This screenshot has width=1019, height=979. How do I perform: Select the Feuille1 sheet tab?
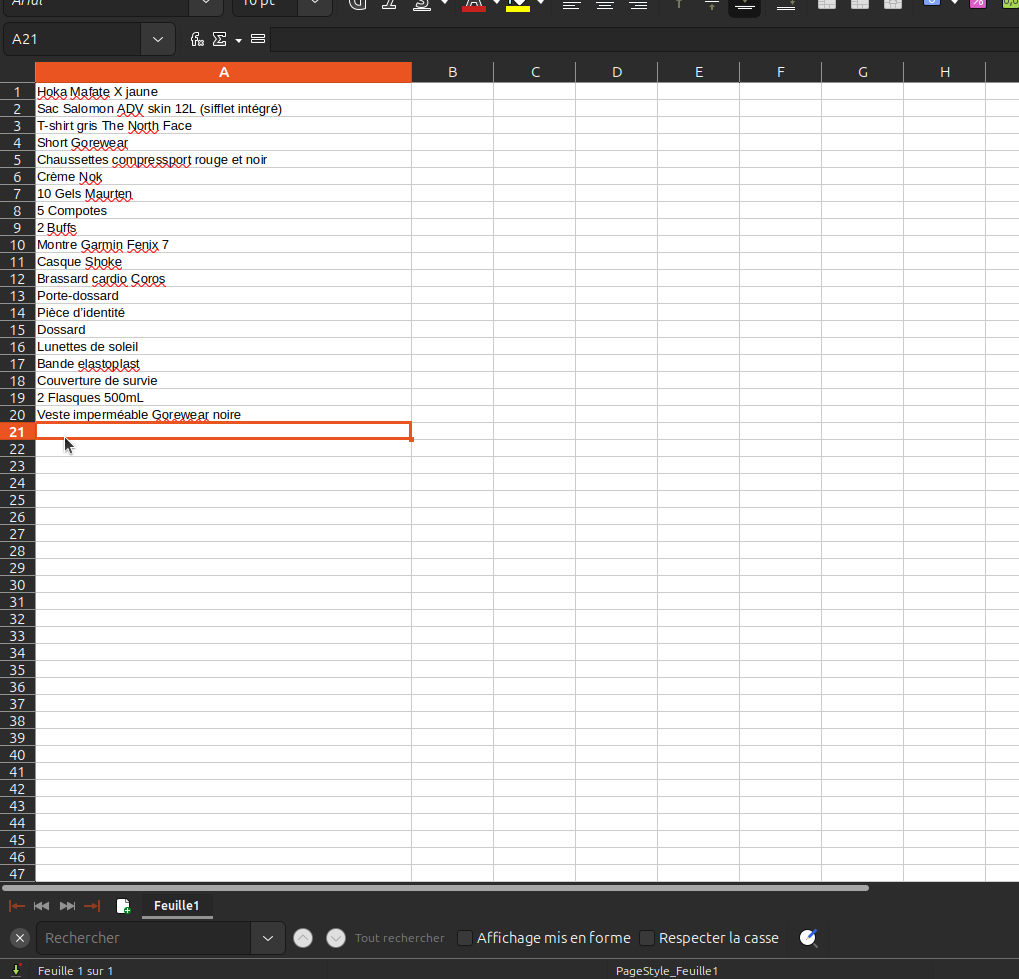(x=176, y=906)
